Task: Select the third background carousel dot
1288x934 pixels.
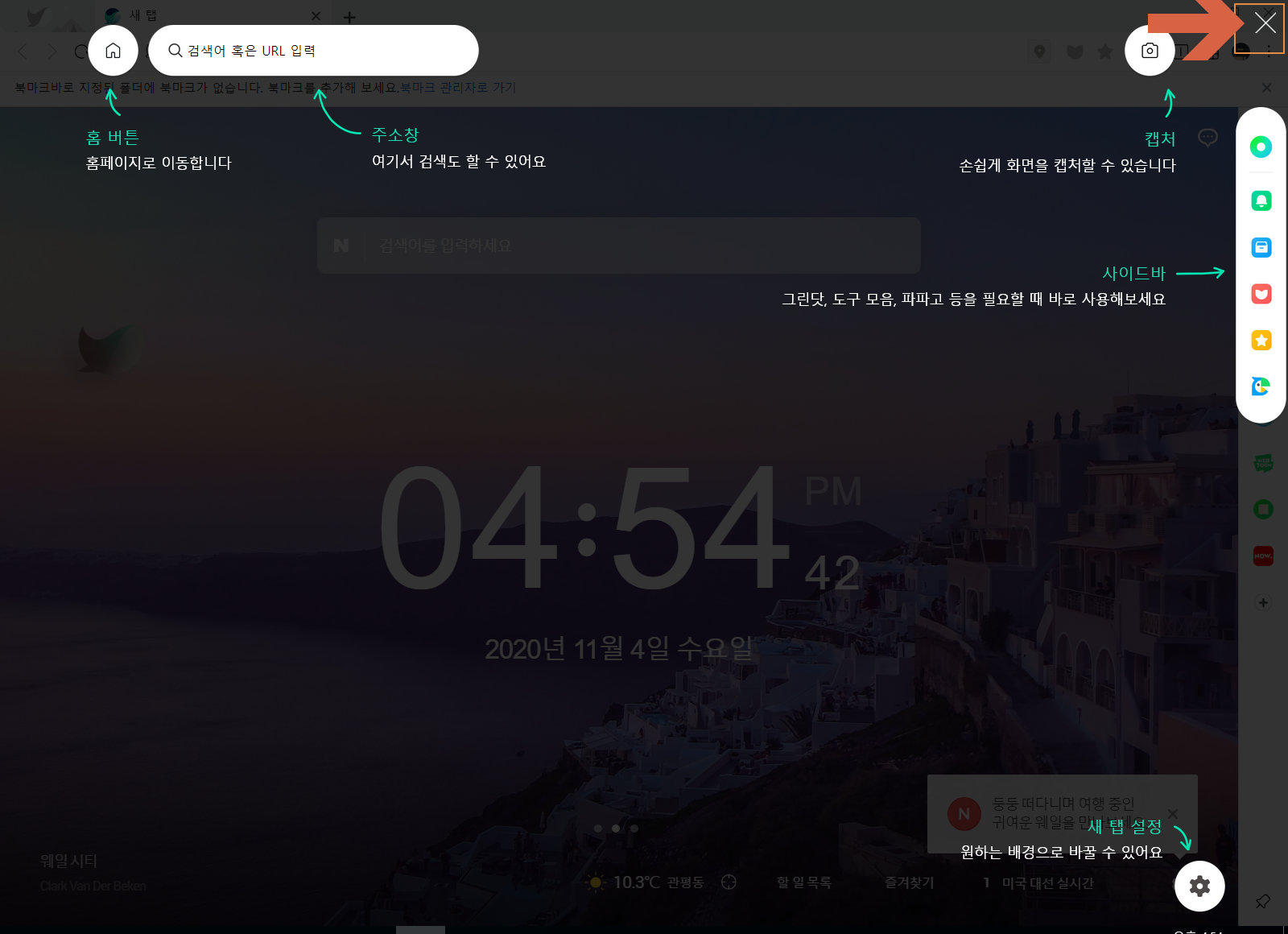Action: tap(634, 828)
